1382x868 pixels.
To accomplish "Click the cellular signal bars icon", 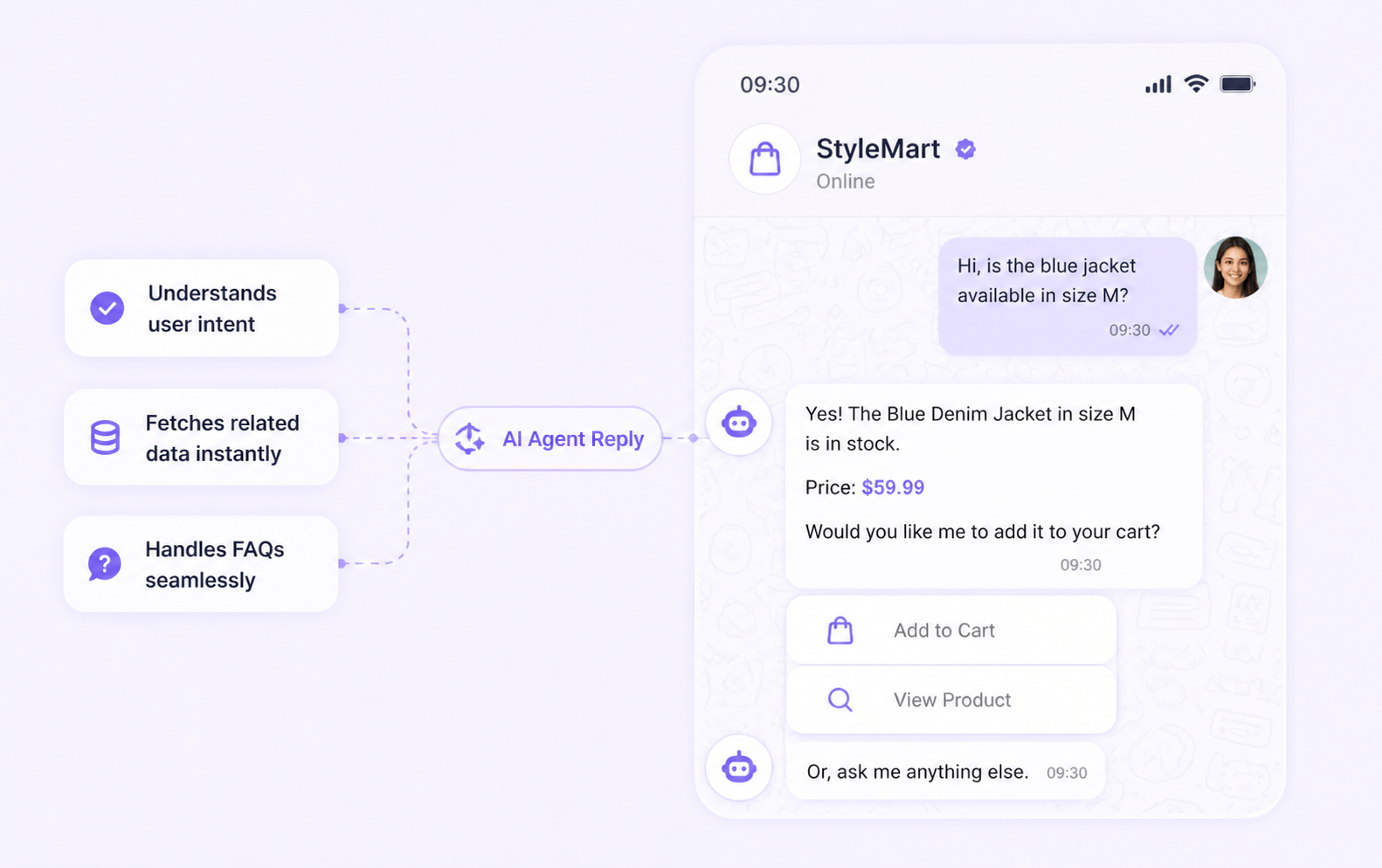I will click(x=1157, y=84).
